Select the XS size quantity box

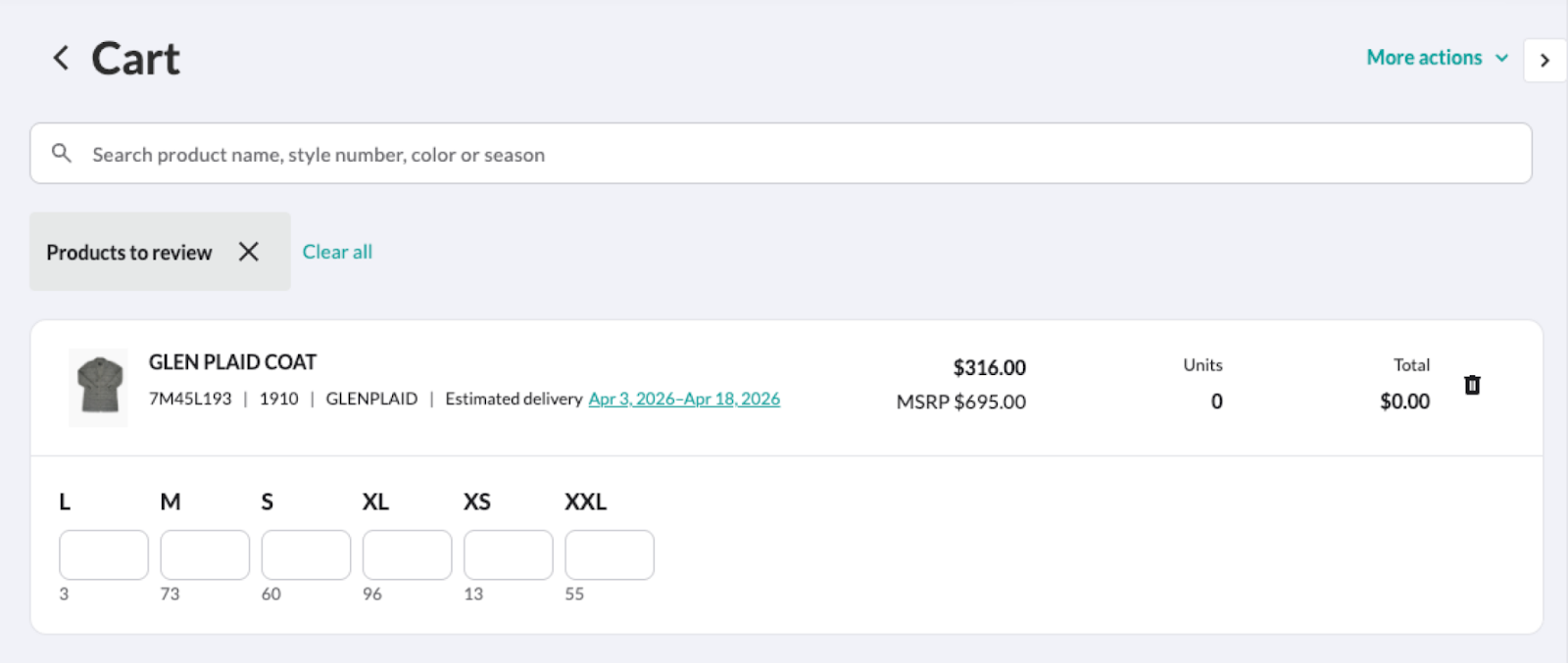[508, 554]
